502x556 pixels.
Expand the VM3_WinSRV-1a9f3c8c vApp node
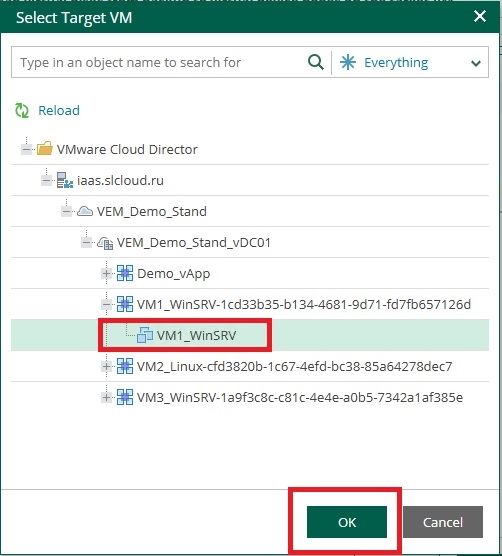pos(106,397)
